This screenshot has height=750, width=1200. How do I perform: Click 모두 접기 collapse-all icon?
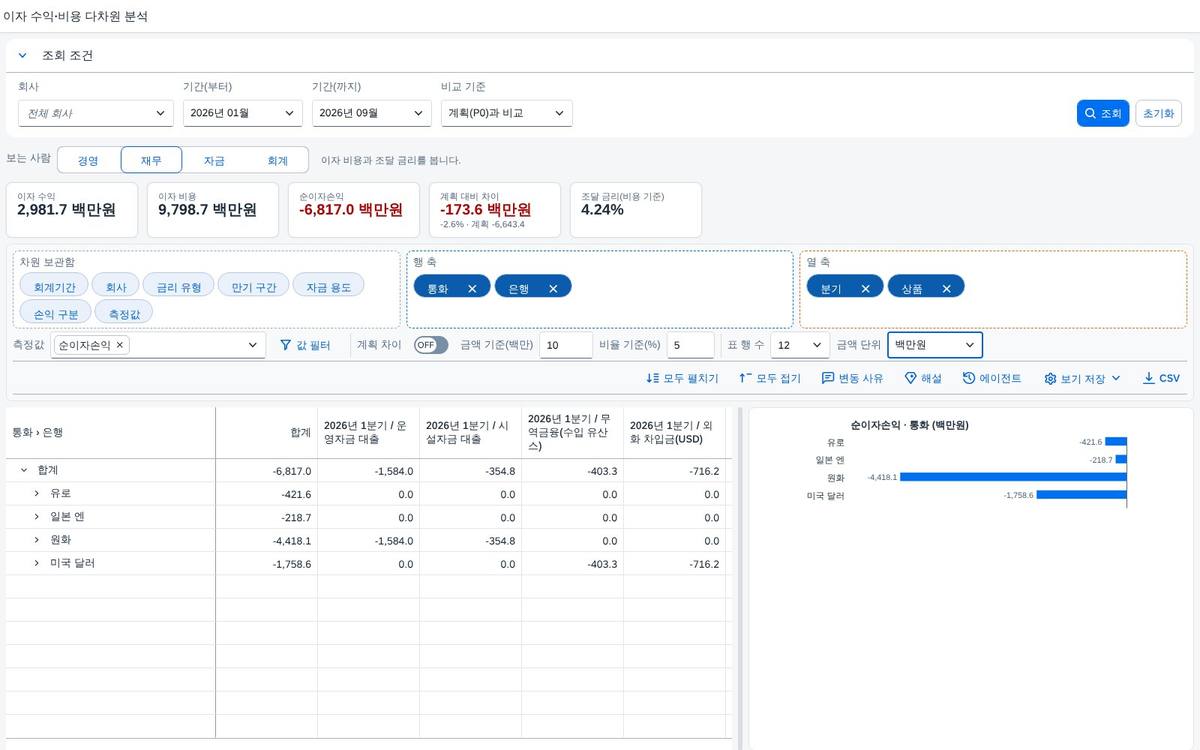(x=745, y=379)
